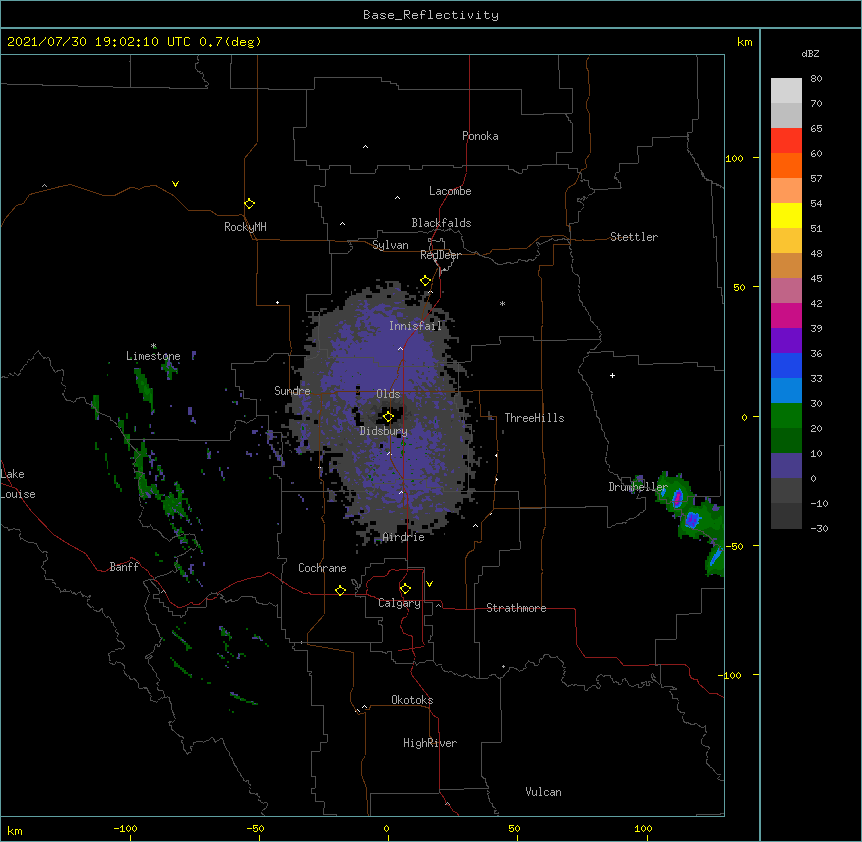
Task: Click the yellow diamond marker above RockyMH
Action: [x=249, y=204]
